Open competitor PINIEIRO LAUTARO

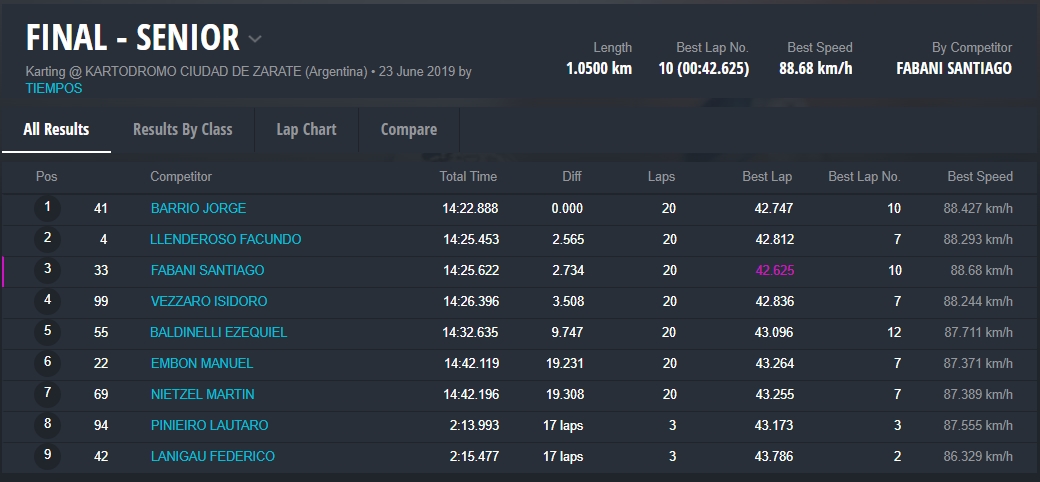coord(209,425)
